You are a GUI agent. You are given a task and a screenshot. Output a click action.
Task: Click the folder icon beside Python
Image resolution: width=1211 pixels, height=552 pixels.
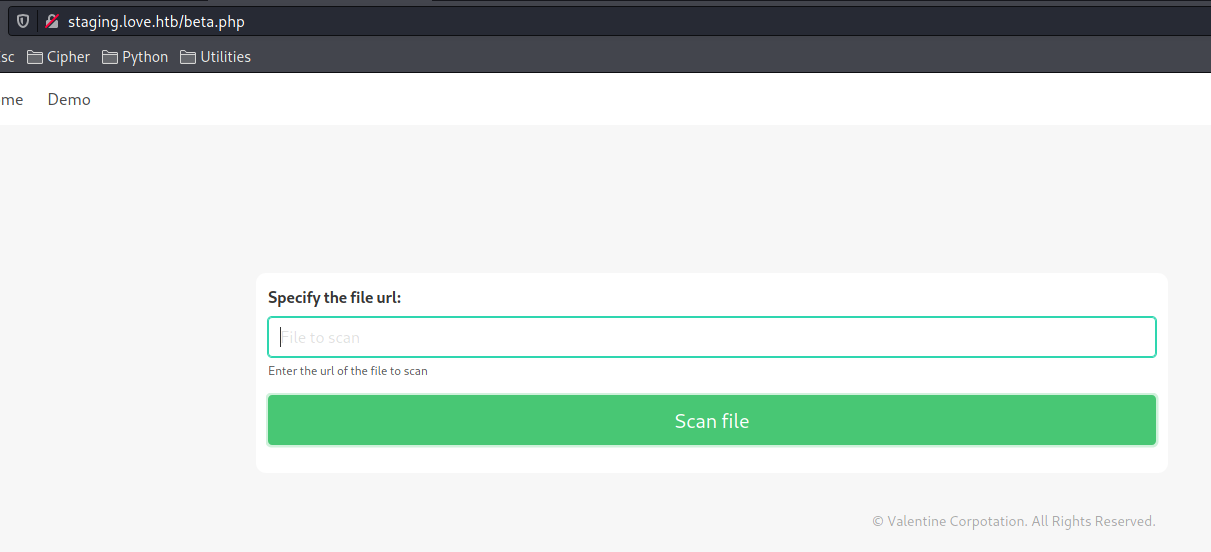pos(110,57)
